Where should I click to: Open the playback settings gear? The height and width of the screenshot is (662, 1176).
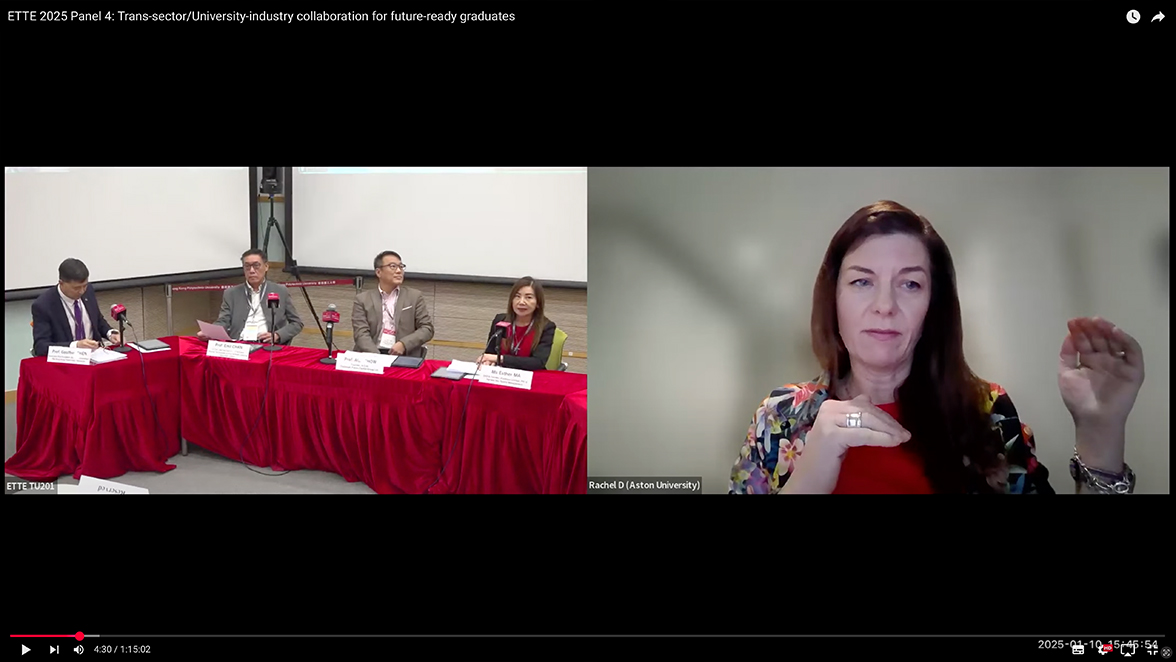pos(1103,650)
